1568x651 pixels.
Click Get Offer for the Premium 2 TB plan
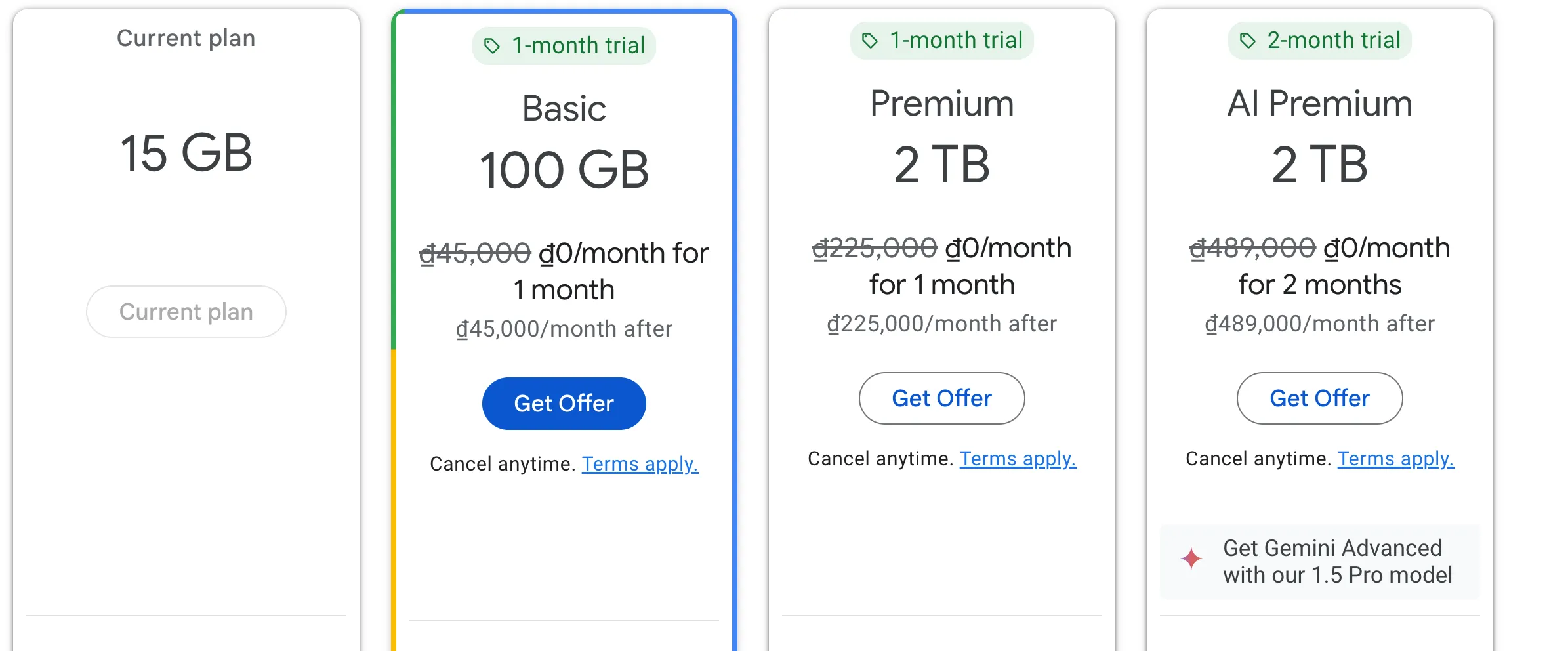[941, 398]
